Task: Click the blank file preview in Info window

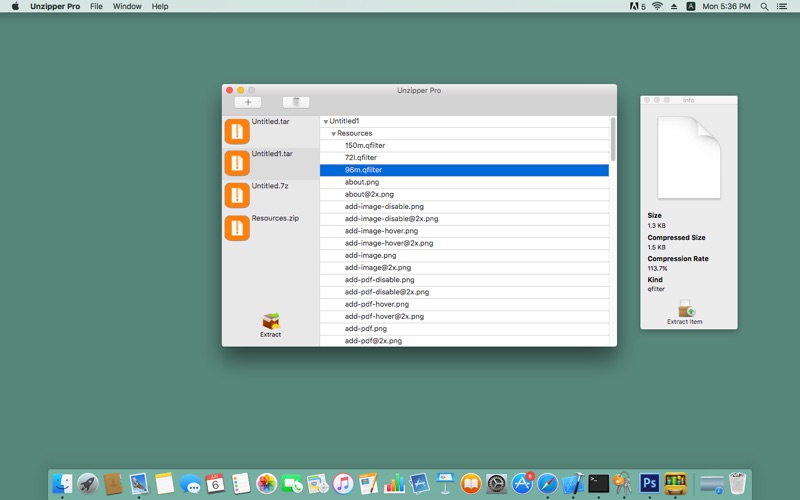Action: [689, 158]
